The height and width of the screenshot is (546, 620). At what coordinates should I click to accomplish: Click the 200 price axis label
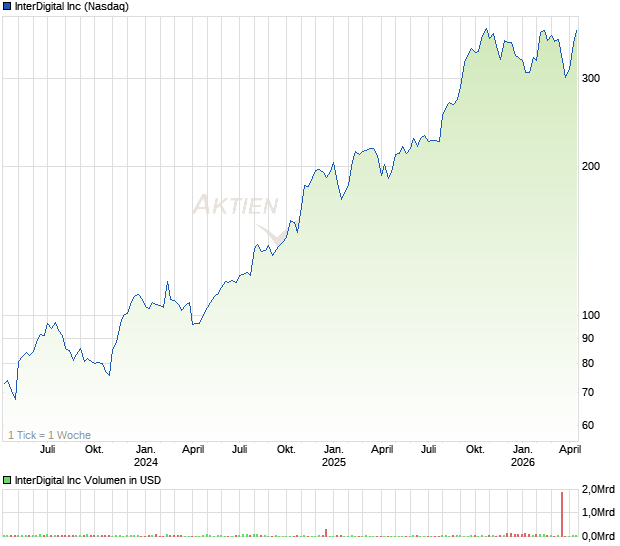(591, 166)
